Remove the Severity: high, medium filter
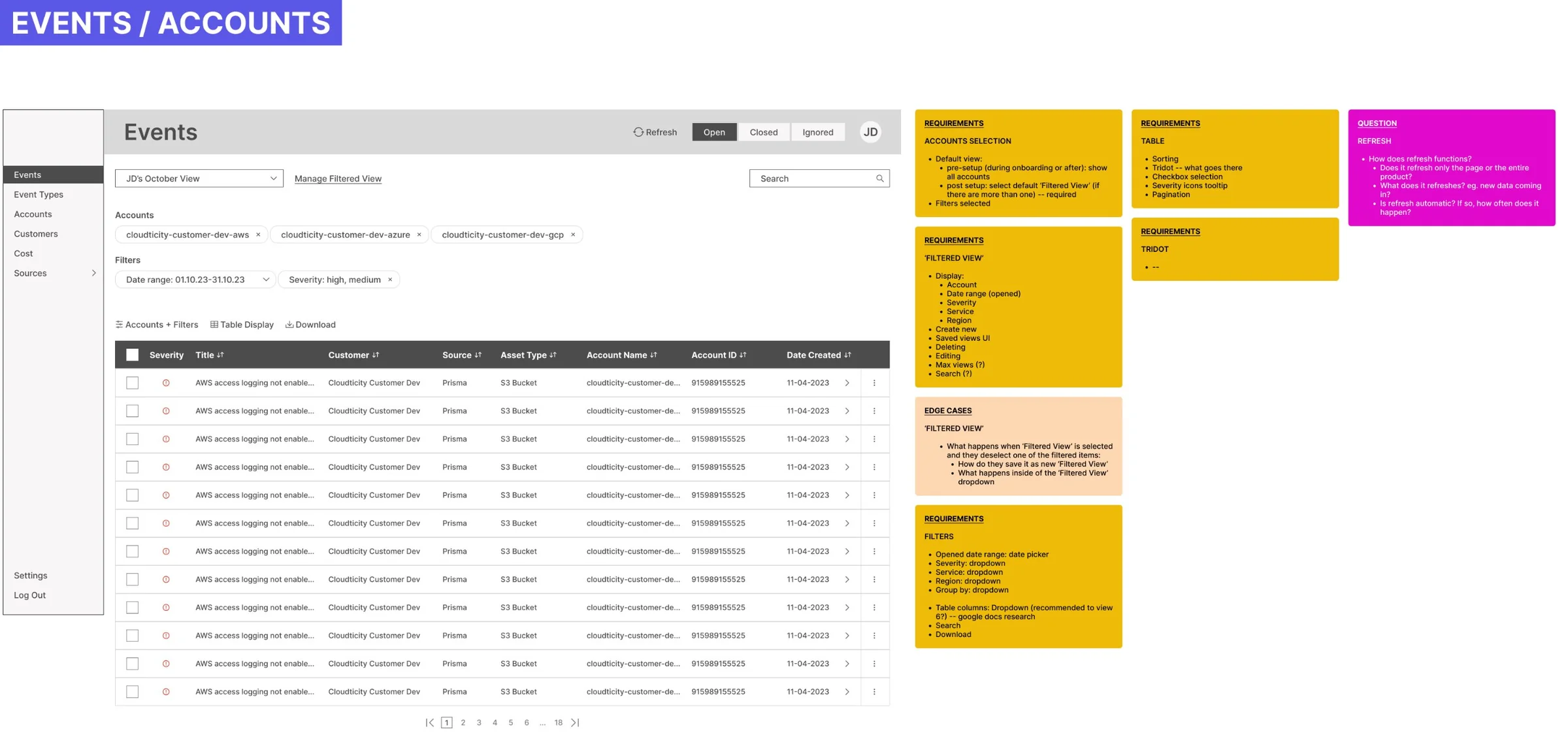 tap(390, 280)
